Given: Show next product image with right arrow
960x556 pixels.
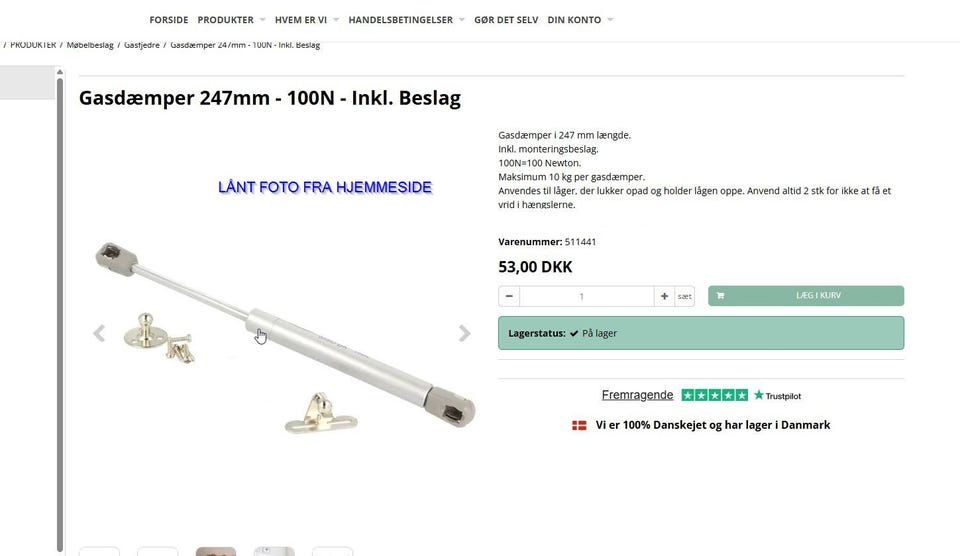Looking at the screenshot, I should [464, 333].
